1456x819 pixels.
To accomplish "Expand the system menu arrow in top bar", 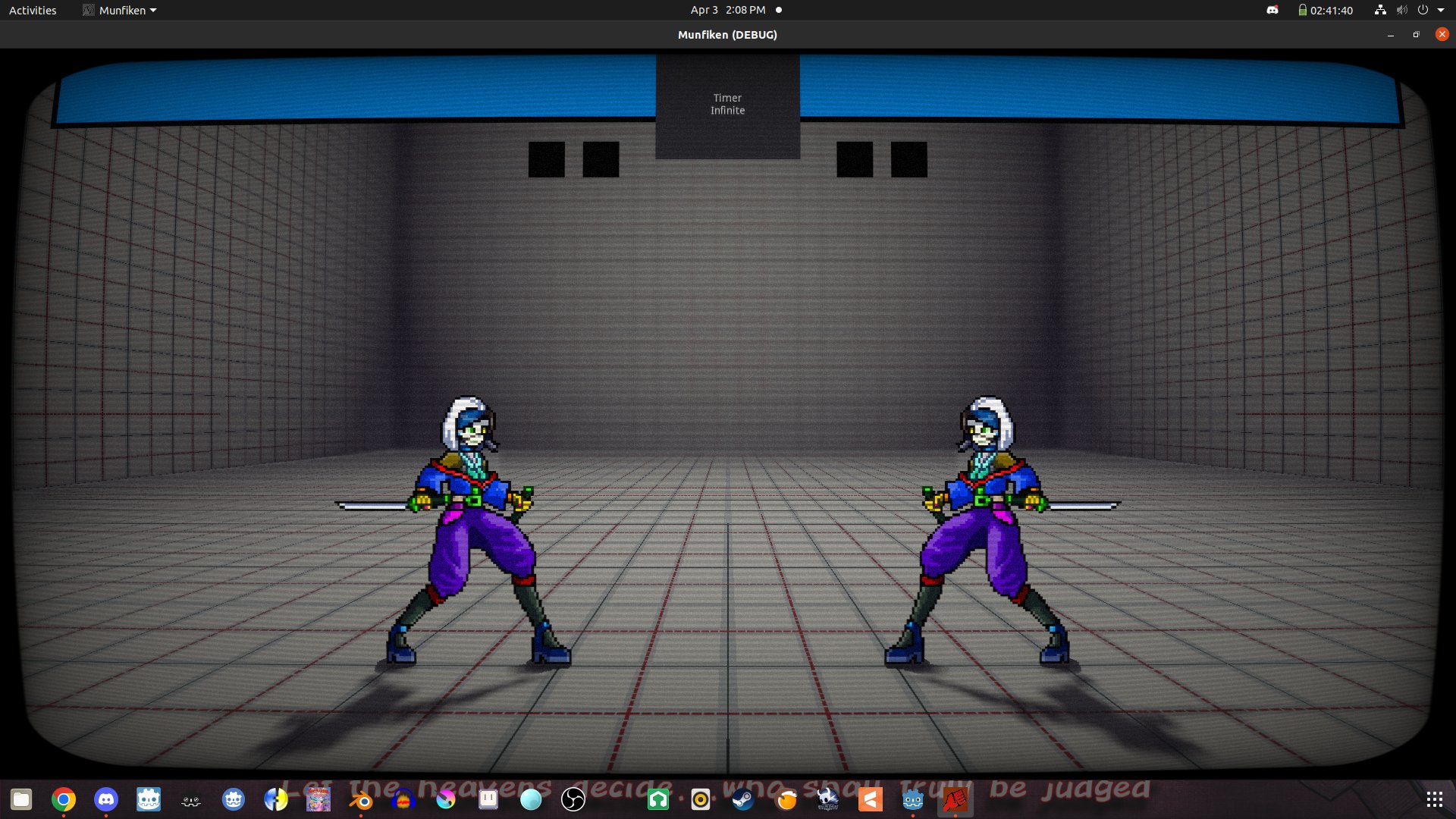I will (1441, 10).
